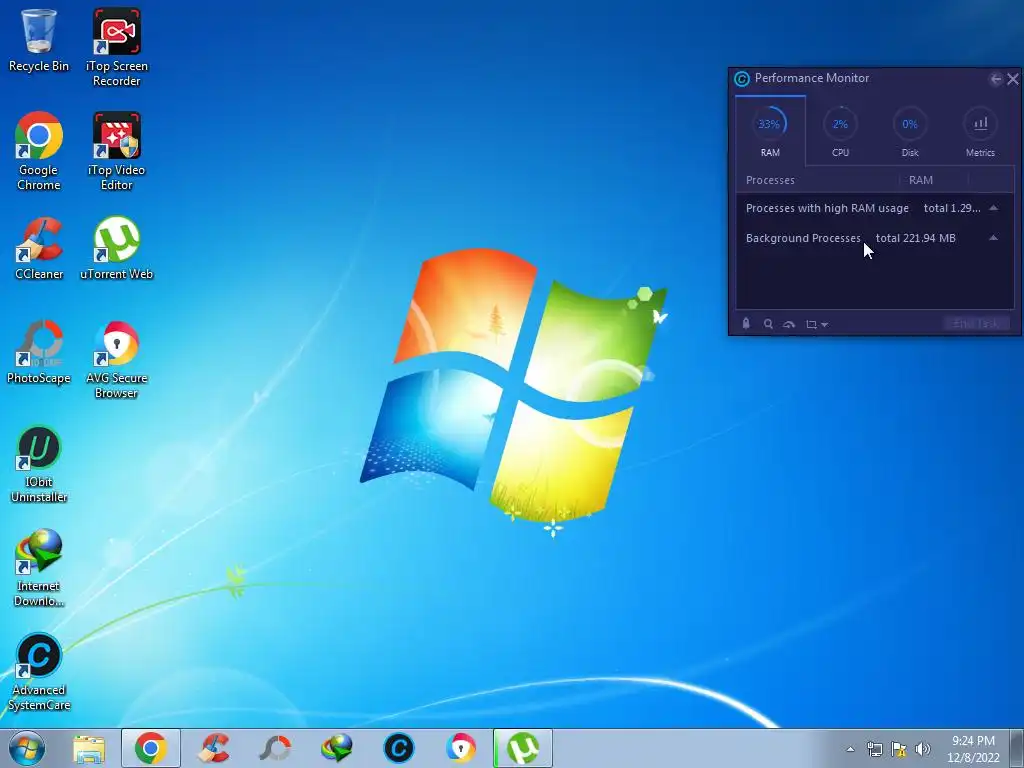Select AVG Secure Browser desktop shortcut

click(116, 359)
